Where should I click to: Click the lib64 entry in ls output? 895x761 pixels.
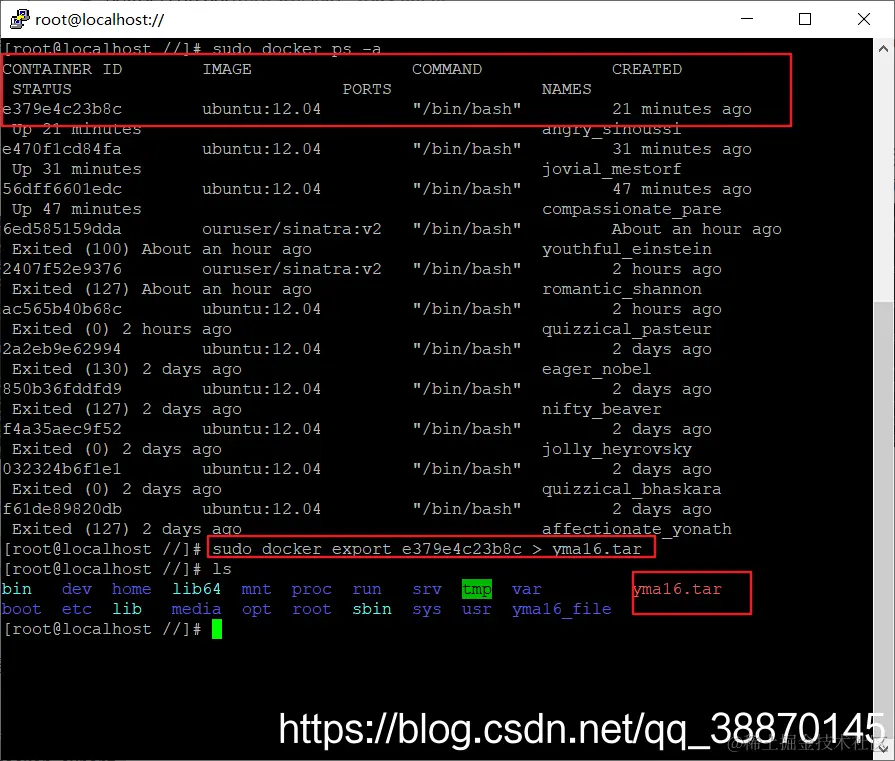click(x=196, y=589)
